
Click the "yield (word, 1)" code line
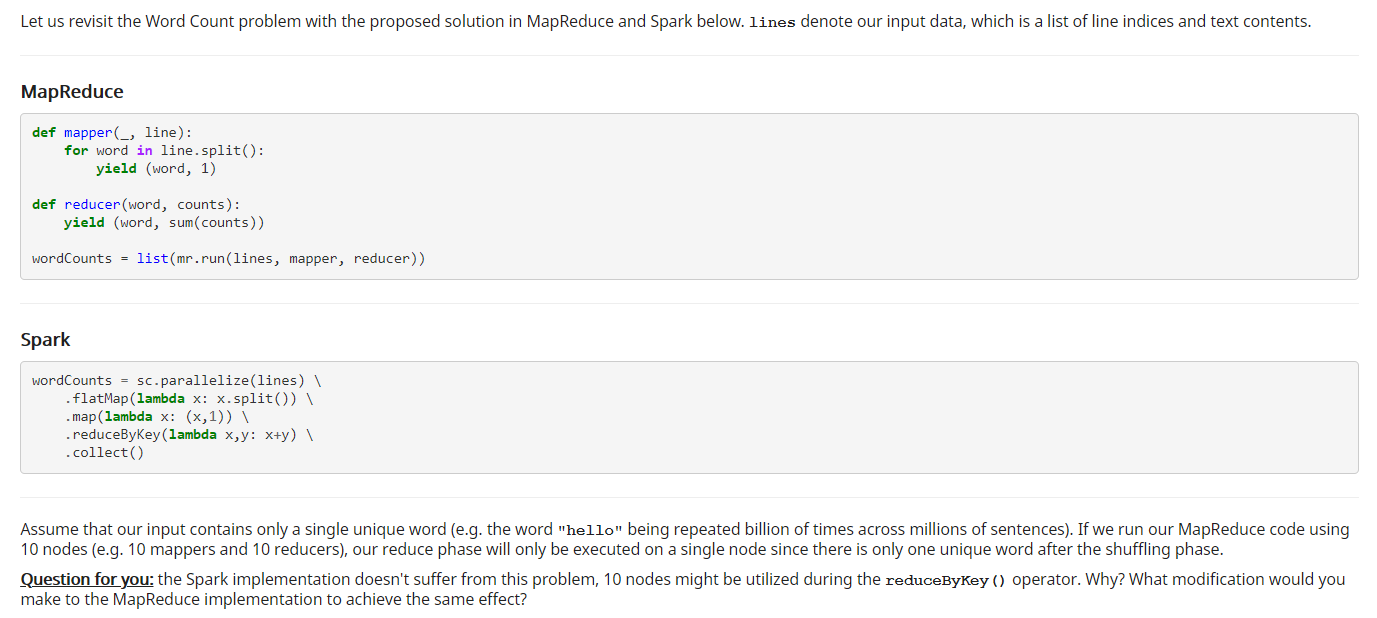pos(156,168)
